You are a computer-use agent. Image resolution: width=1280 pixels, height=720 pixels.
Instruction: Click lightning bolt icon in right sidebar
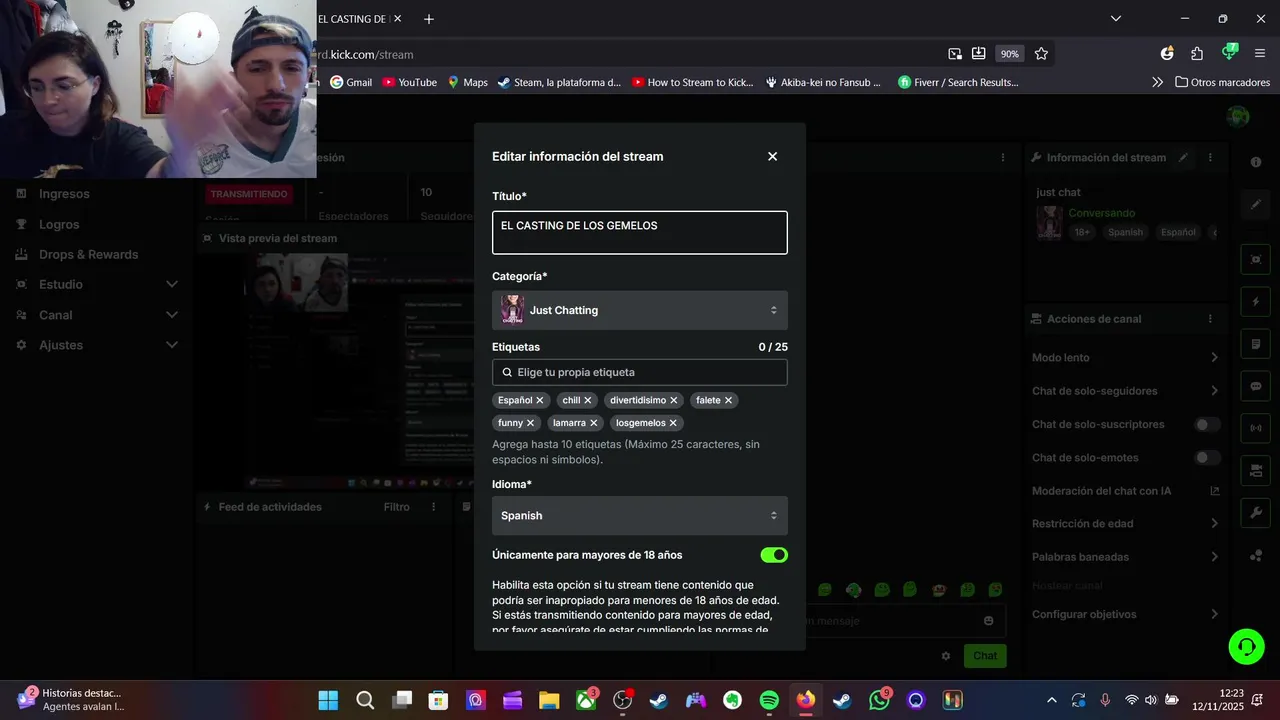[x=1256, y=302]
